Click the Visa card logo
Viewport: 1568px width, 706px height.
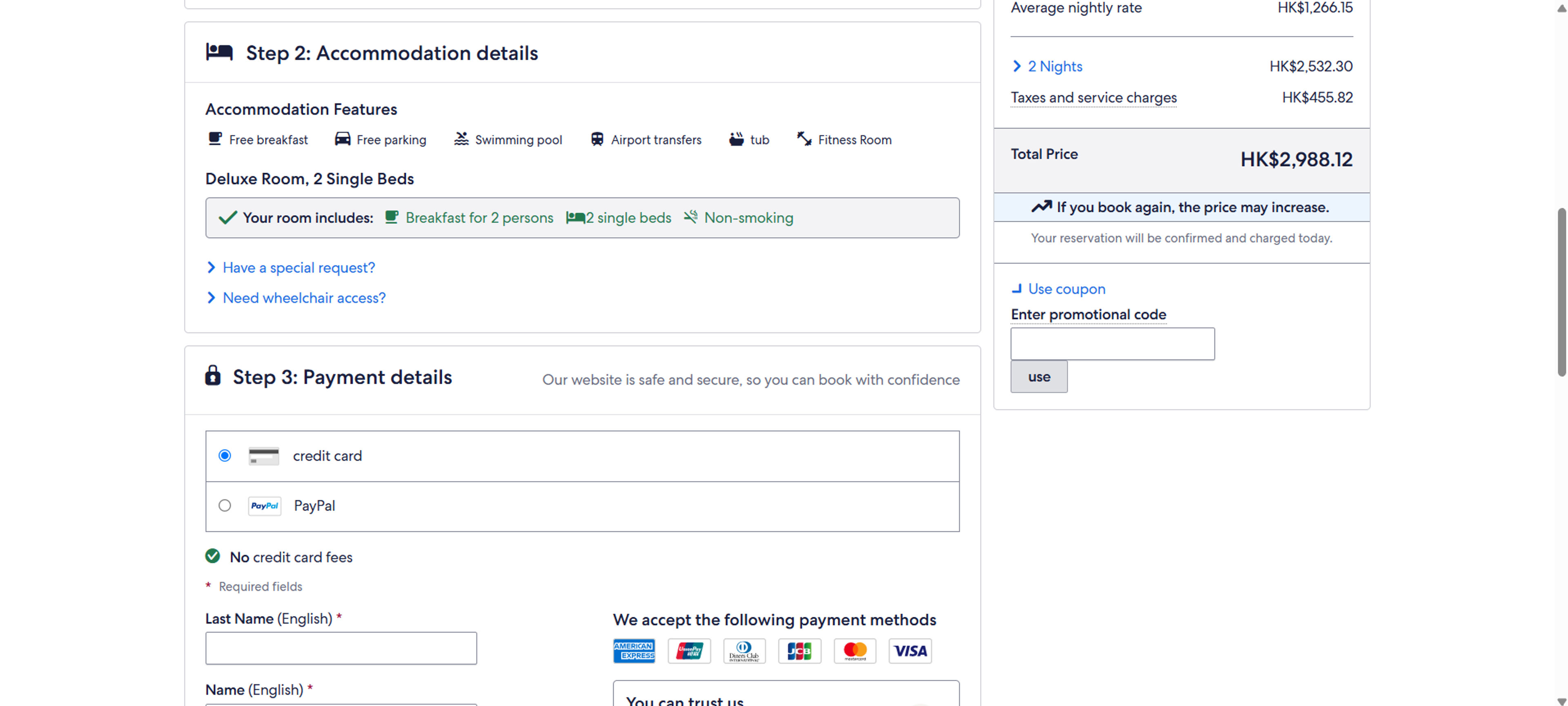point(910,650)
